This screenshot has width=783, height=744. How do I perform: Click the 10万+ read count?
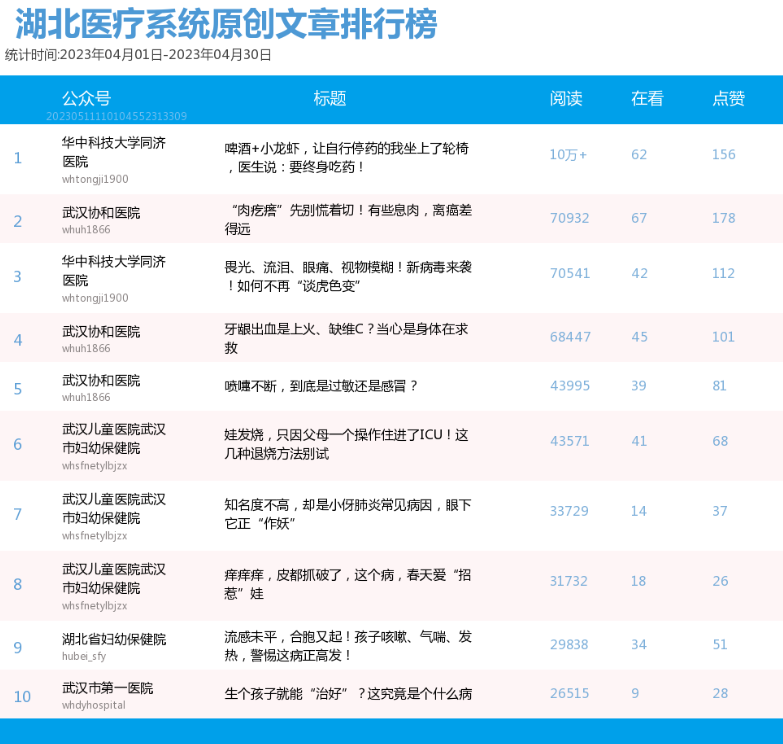[568, 155]
